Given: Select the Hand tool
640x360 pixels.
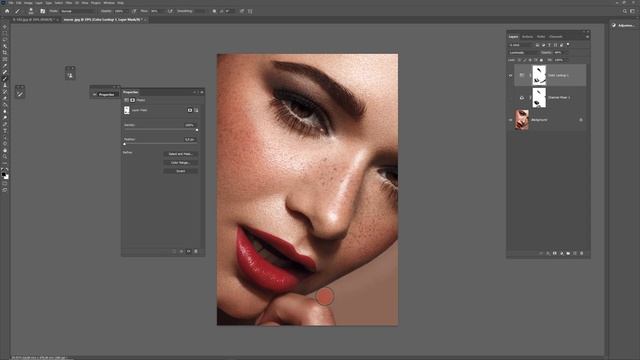Looking at the screenshot, I should tap(5, 150).
